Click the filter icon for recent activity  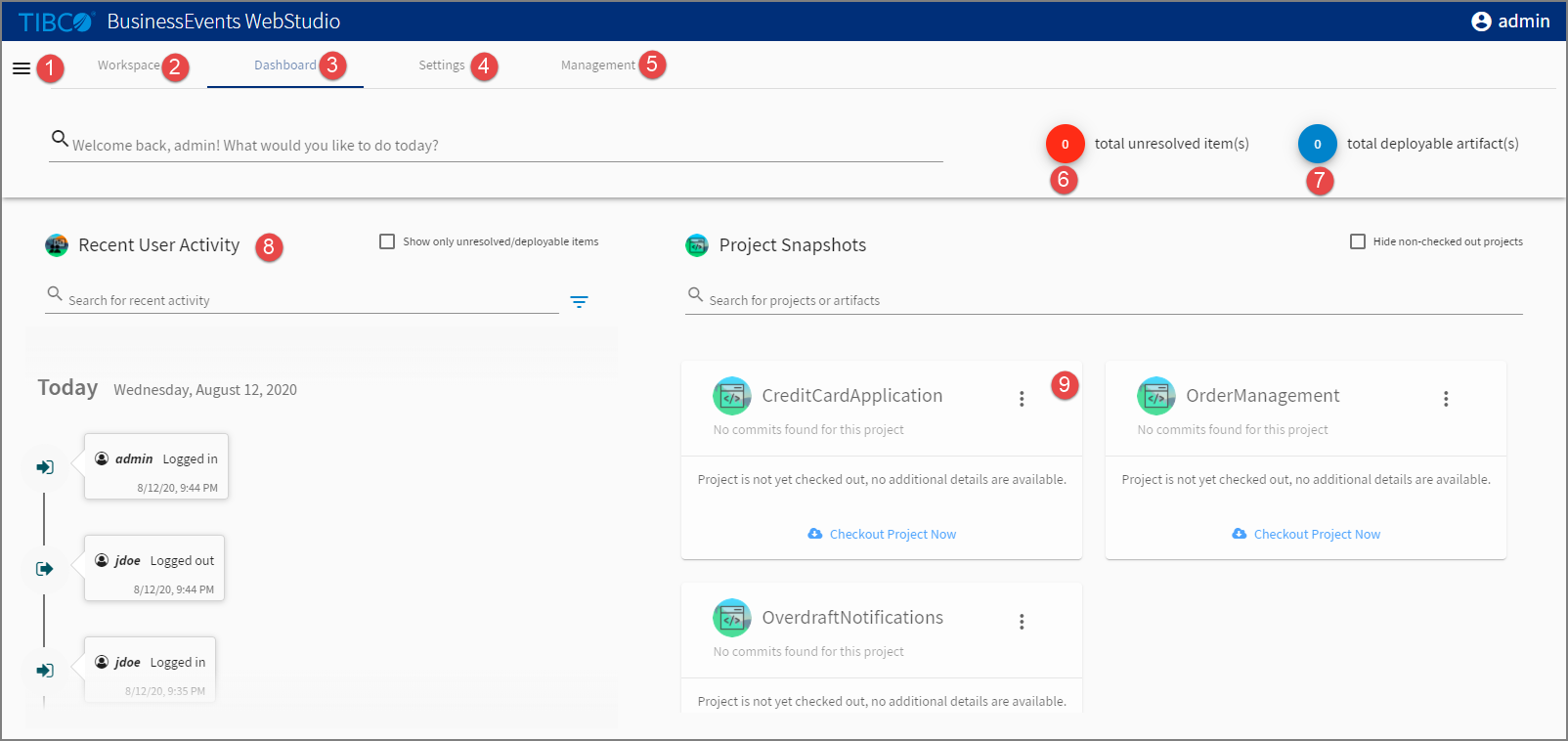click(579, 302)
